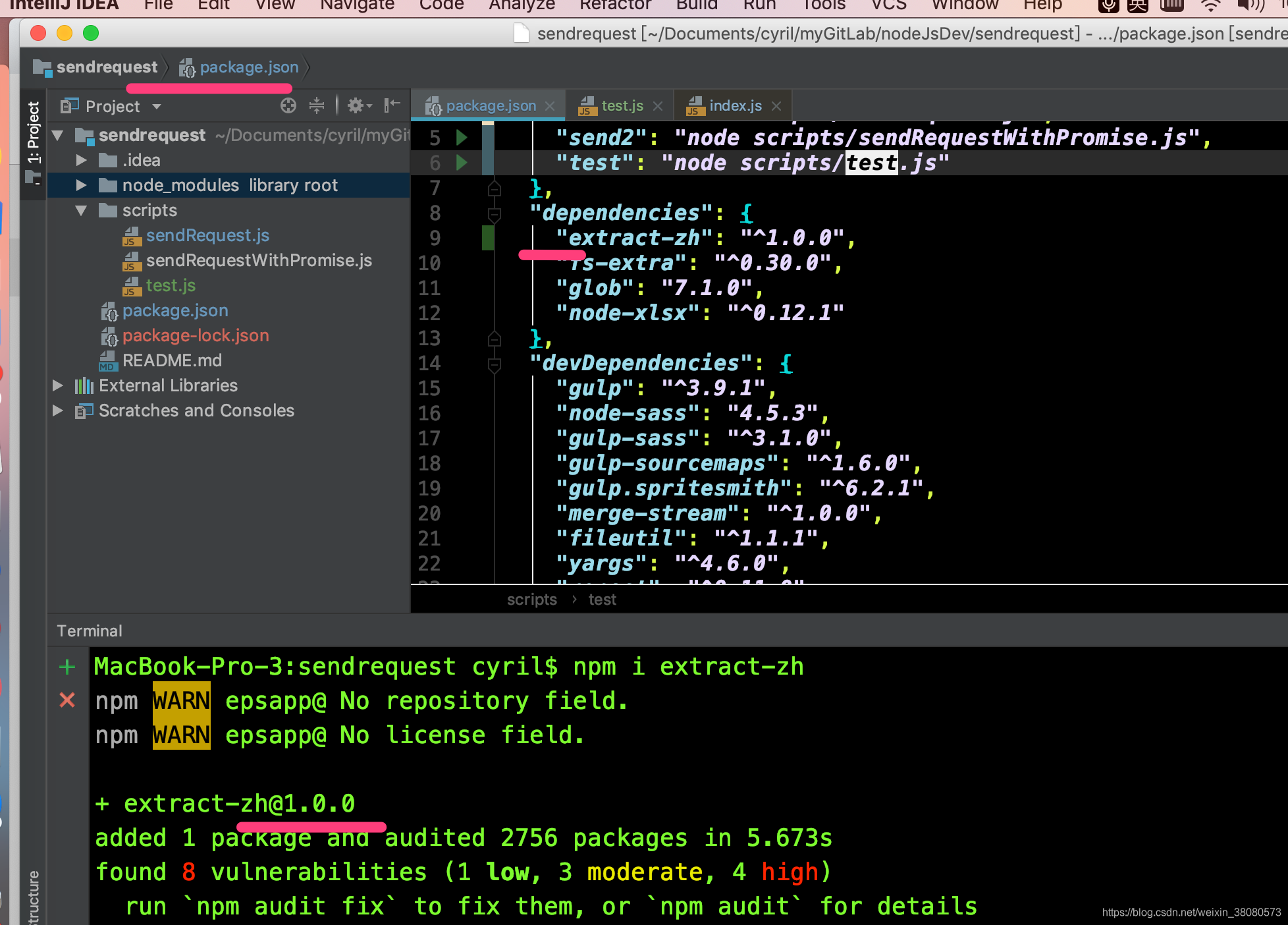Fold the dependencies block at line 8
Screen dimensions: 1288x925
point(495,214)
